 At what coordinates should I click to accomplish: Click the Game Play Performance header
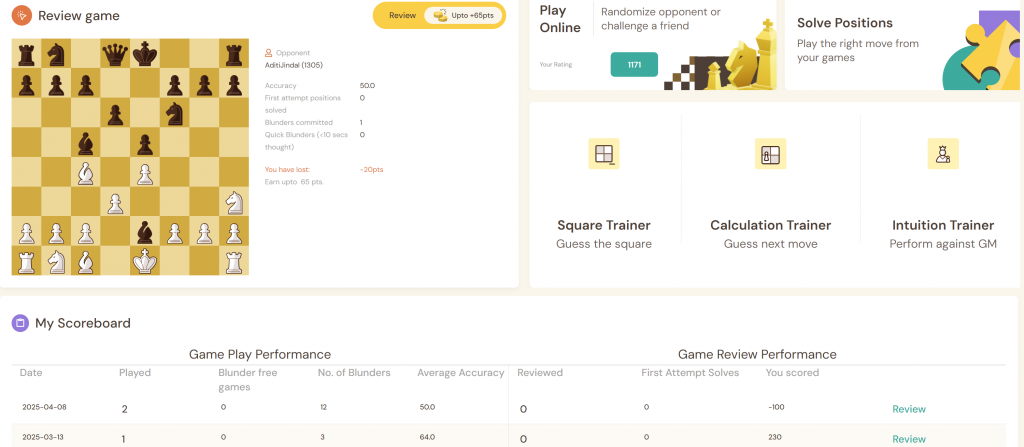[x=260, y=354]
